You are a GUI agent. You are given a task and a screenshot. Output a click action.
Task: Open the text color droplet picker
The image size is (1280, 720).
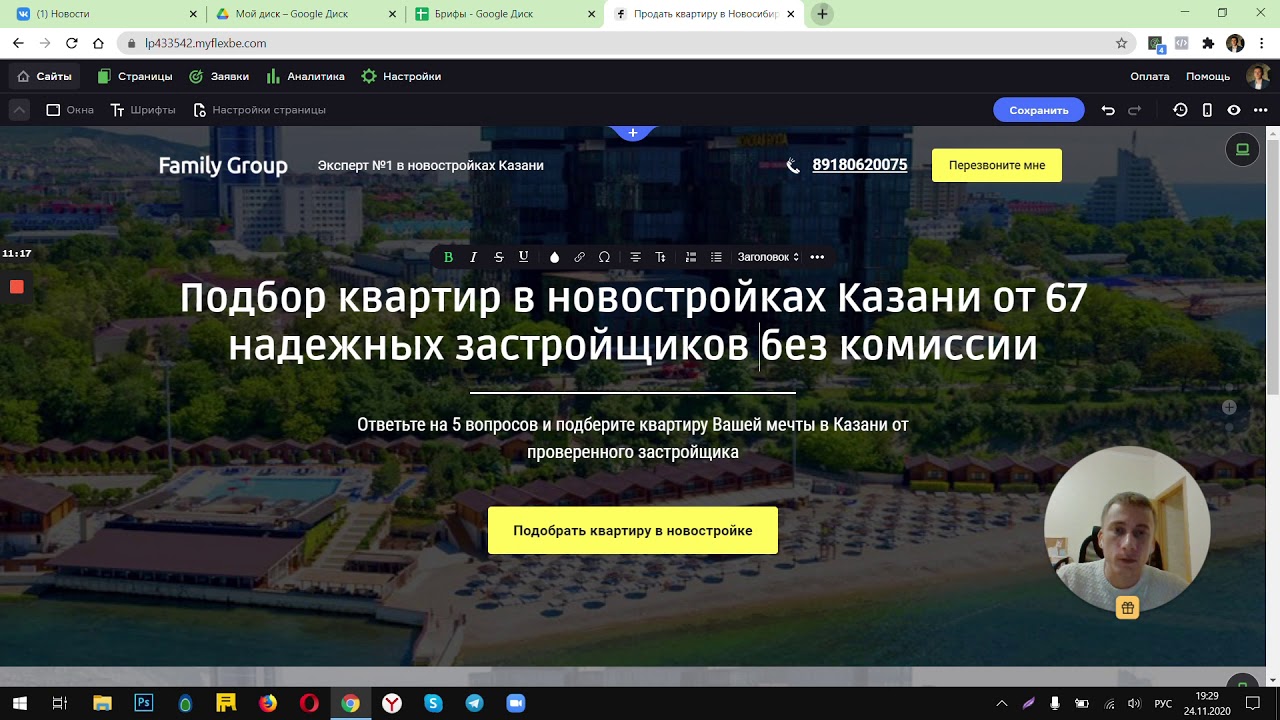554,257
